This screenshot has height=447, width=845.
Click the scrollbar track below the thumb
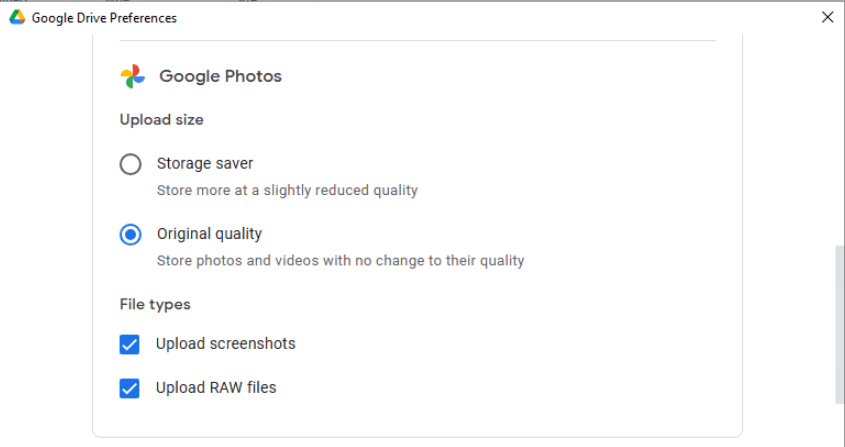[x=838, y=425]
